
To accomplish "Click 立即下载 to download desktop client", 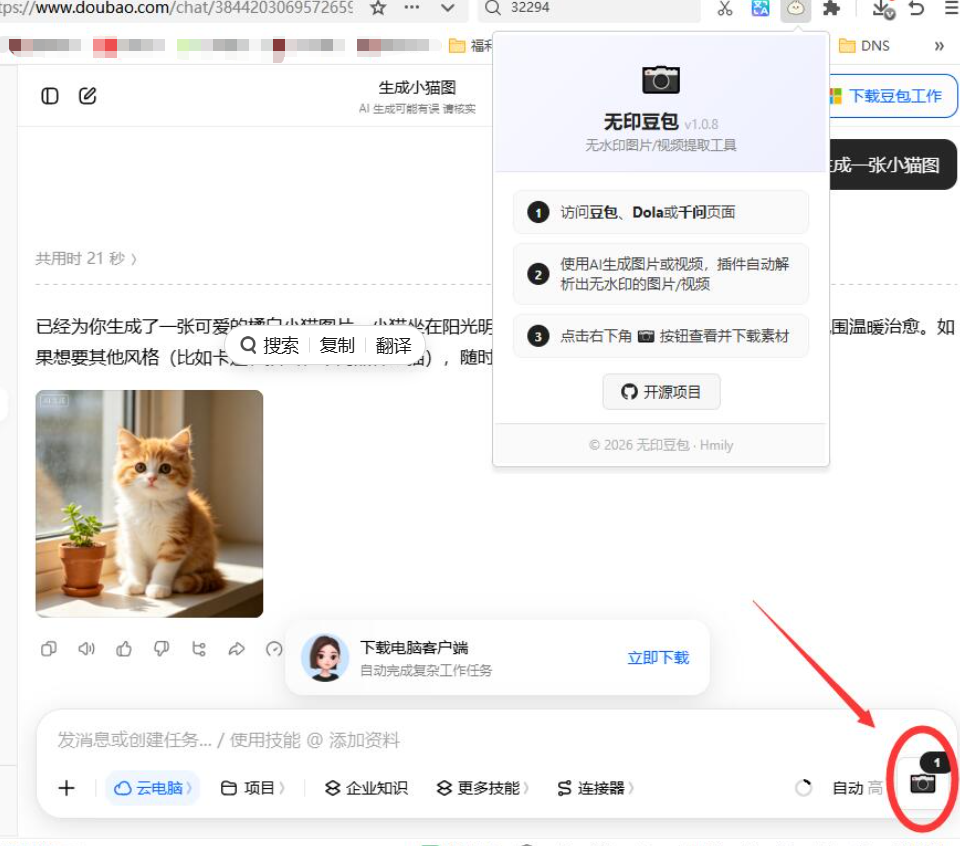I will [658, 657].
